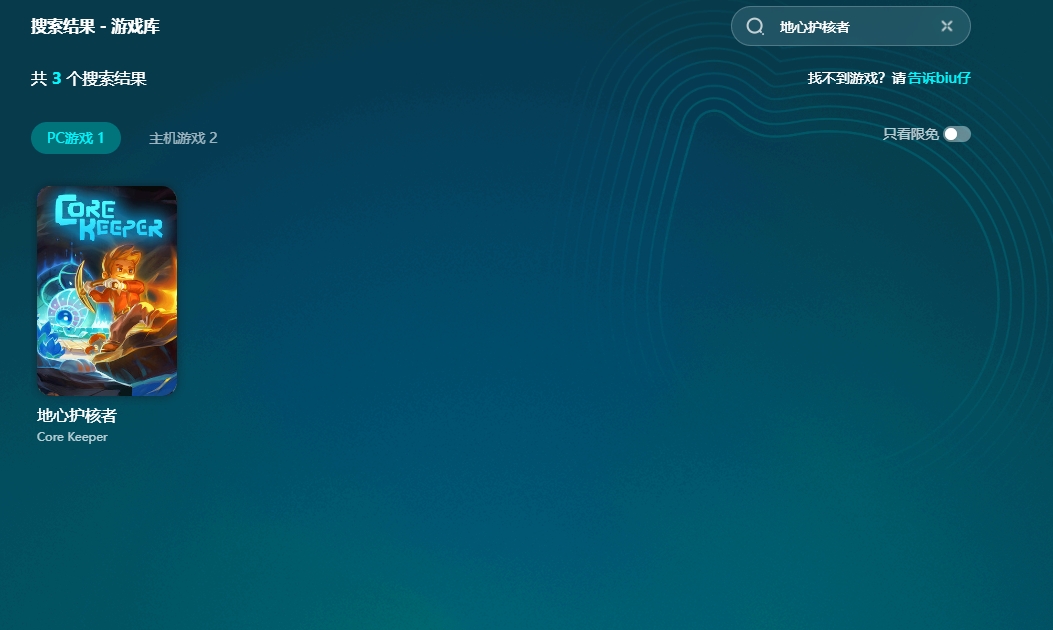Image resolution: width=1053 pixels, height=630 pixels.
Task: Select the Core Keeper English subtitle
Action: 72,437
